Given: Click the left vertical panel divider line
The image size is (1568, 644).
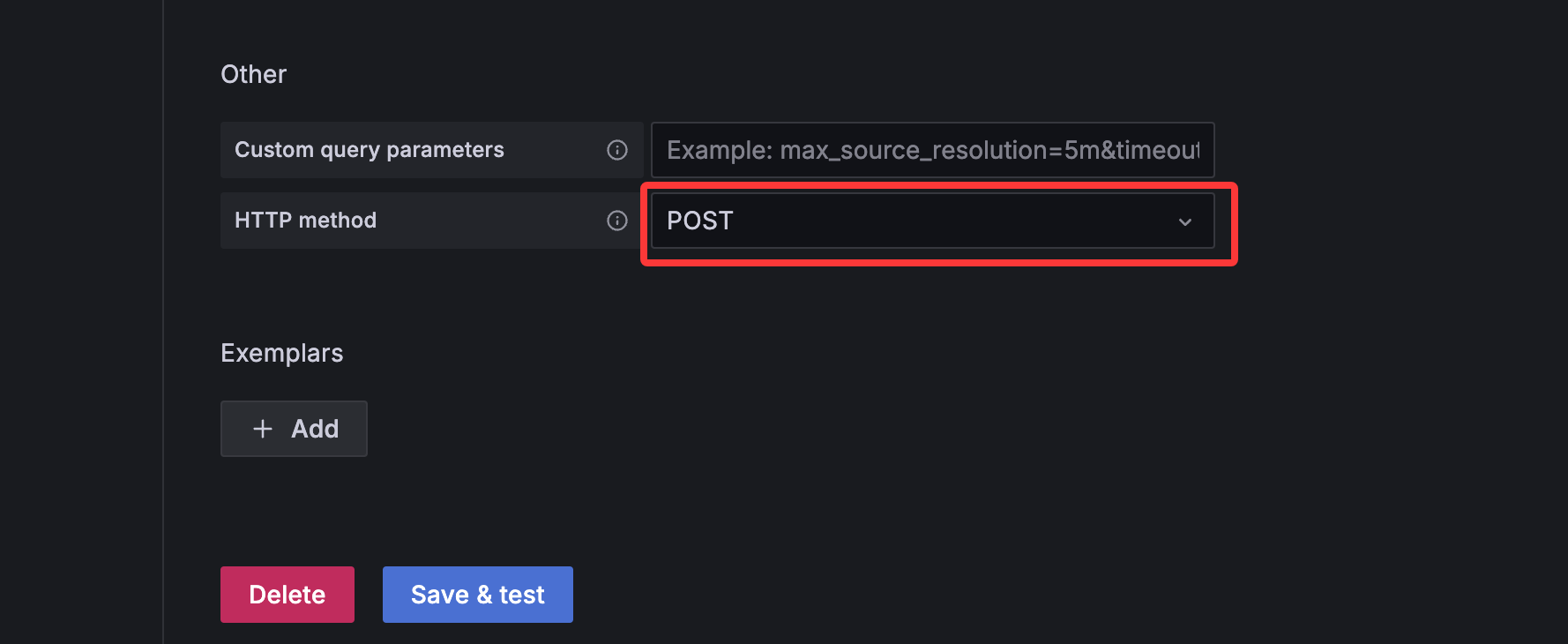Looking at the screenshot, I should tap(163, 322).
